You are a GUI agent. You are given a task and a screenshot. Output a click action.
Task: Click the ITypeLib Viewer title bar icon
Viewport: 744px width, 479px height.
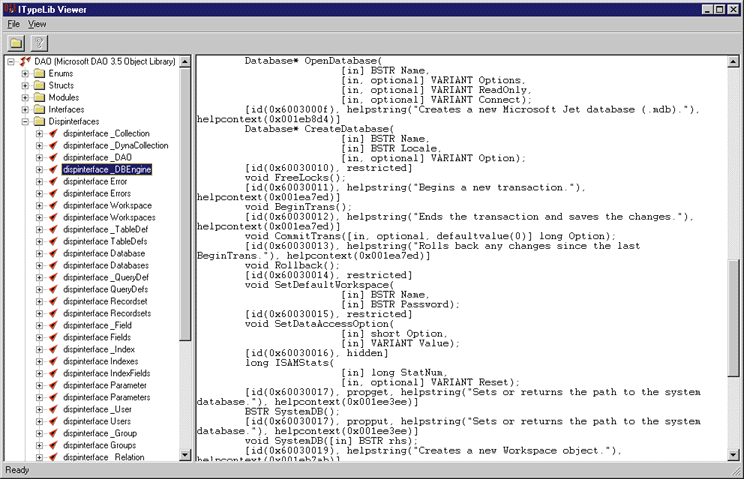pos(10,8)
